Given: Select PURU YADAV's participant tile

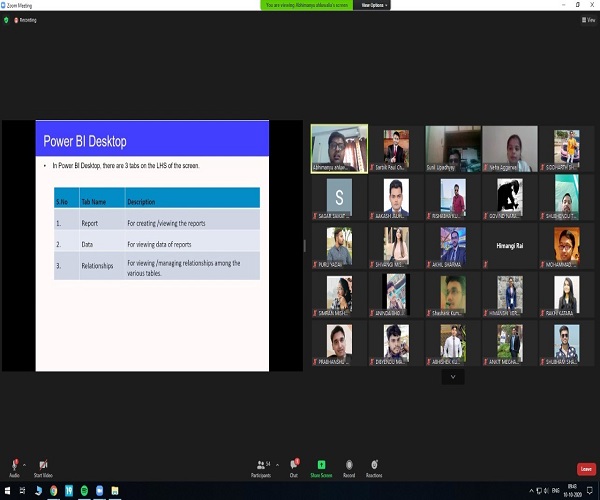Looking at the screenshot, I should click(x=339, y=246).
